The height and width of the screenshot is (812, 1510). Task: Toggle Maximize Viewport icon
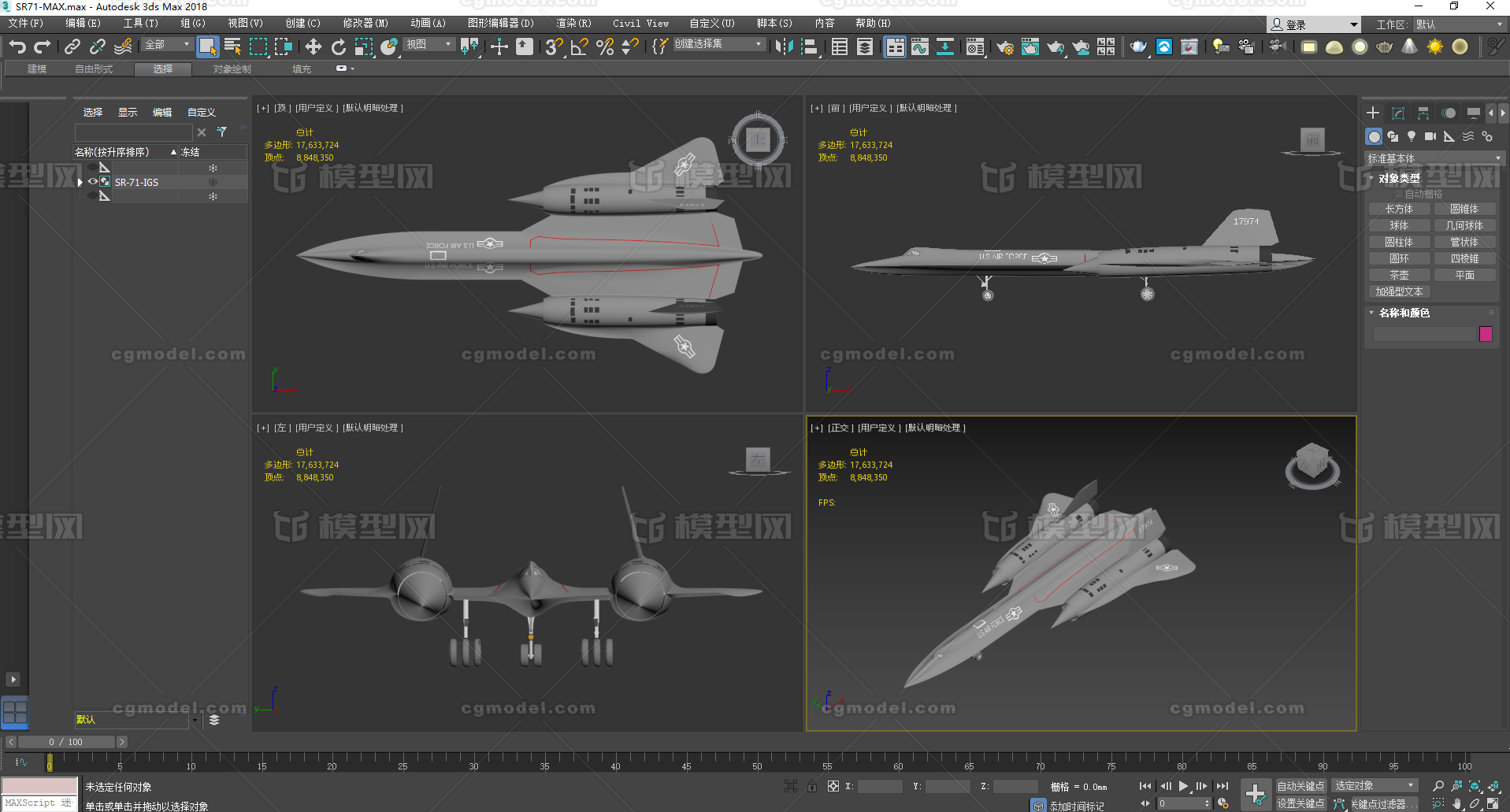1493,803
